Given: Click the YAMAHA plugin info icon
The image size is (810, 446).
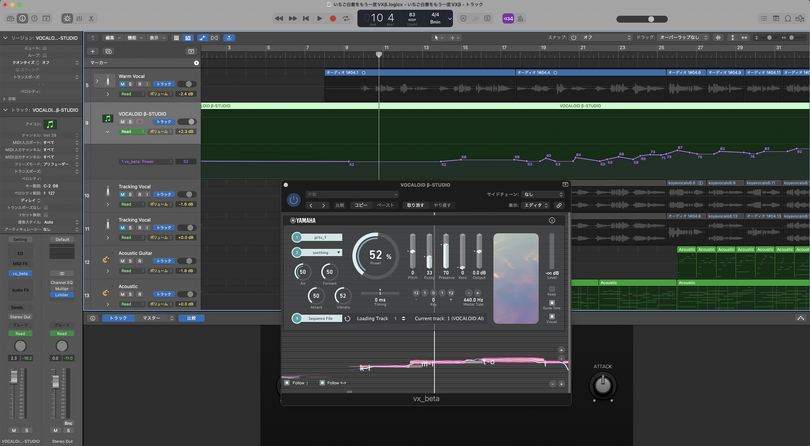Looking at the screenshot, I should [x=552, y=220].
